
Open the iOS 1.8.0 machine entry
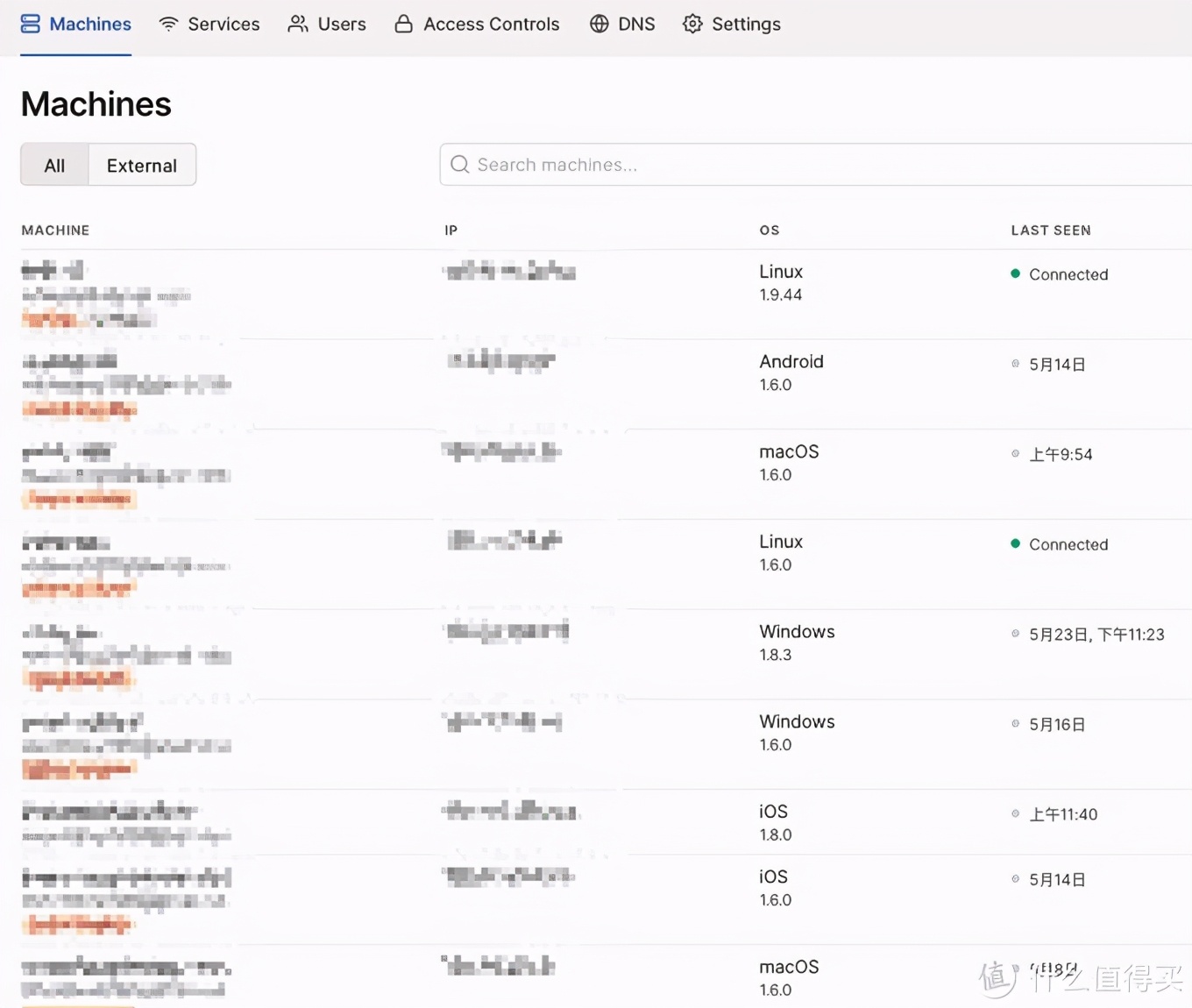(607, 822)
